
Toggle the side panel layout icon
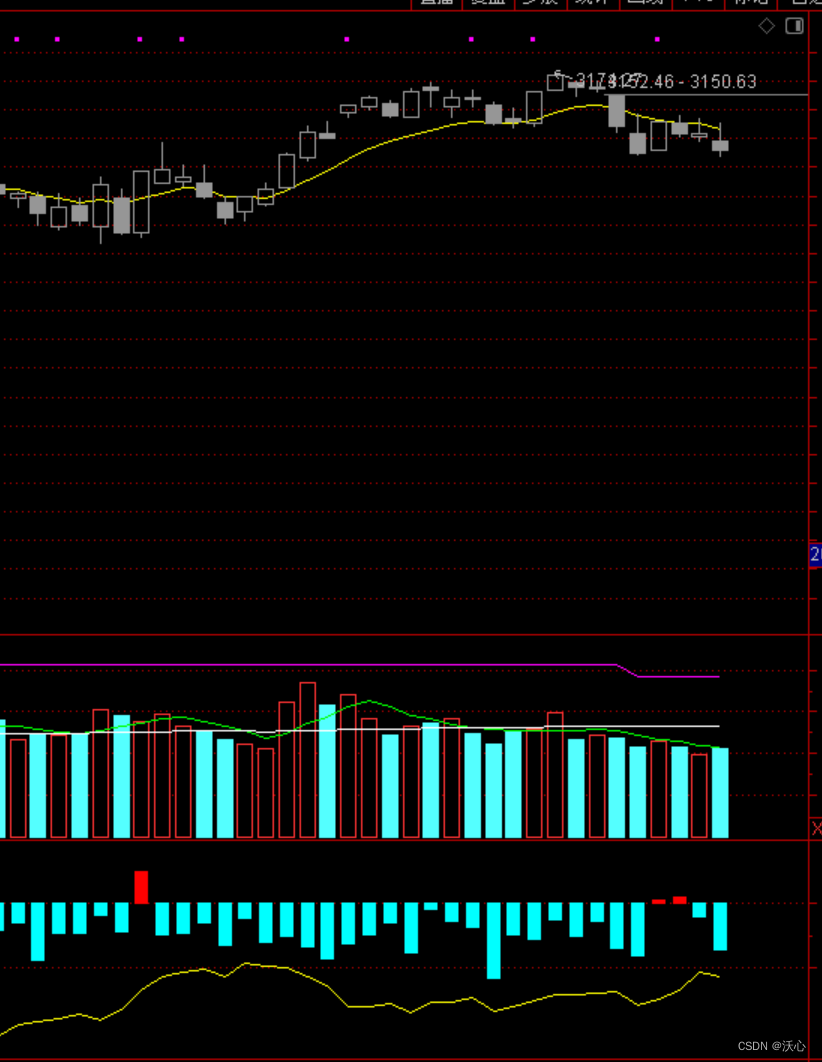(x=794, y=26)
